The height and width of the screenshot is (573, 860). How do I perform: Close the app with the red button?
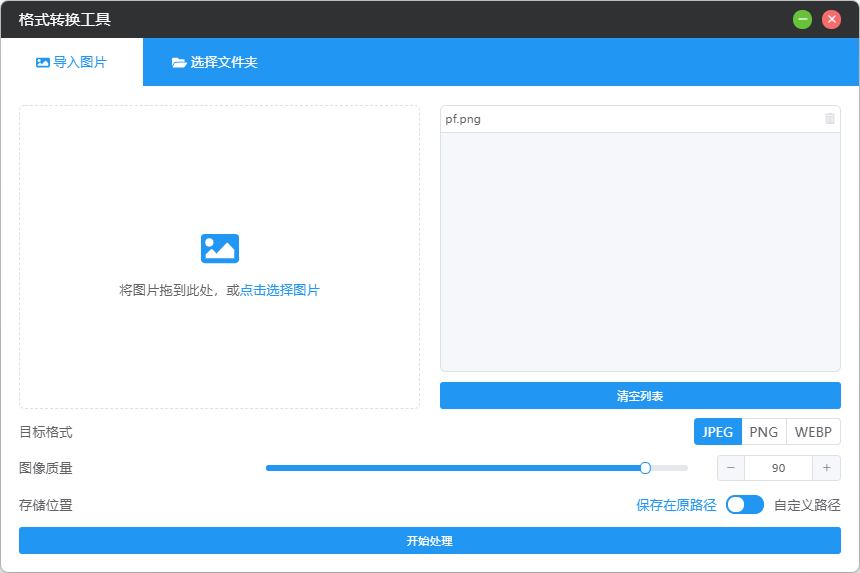831,20
